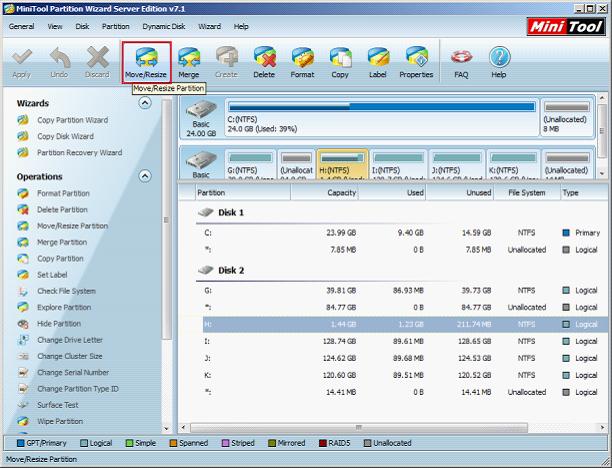Sort by the Unused column header
The image size is (612, 468).
[x=460, y=193]
